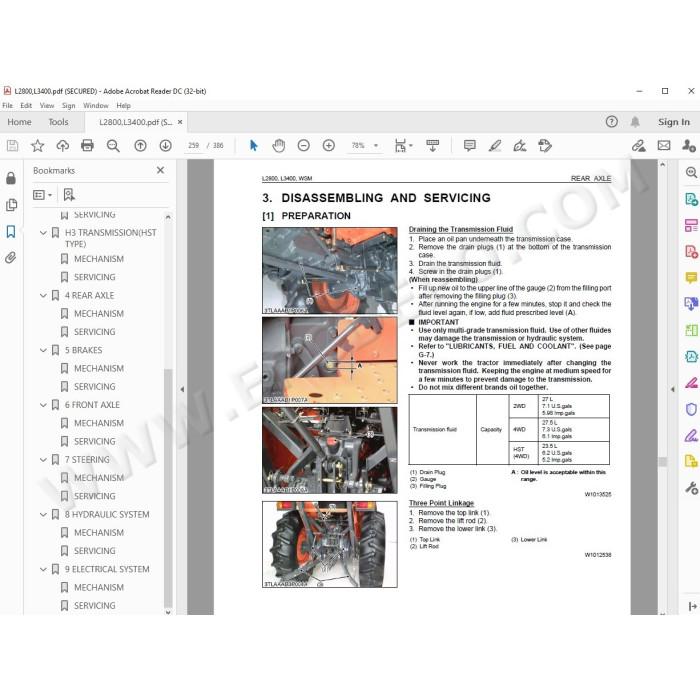Add new bookmark icon
The image size is (700, 700).
(x=69, y=195)
